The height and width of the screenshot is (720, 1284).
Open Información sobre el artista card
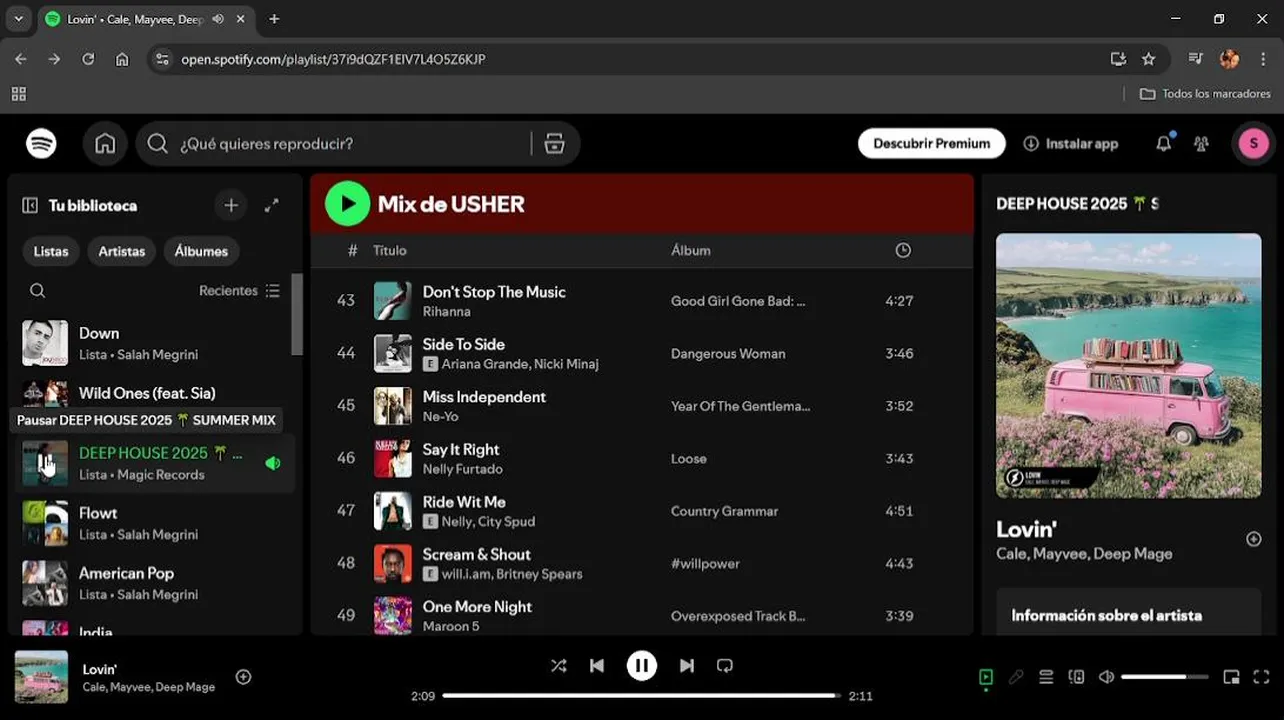pyautogui.click(x=1128, y=612)
